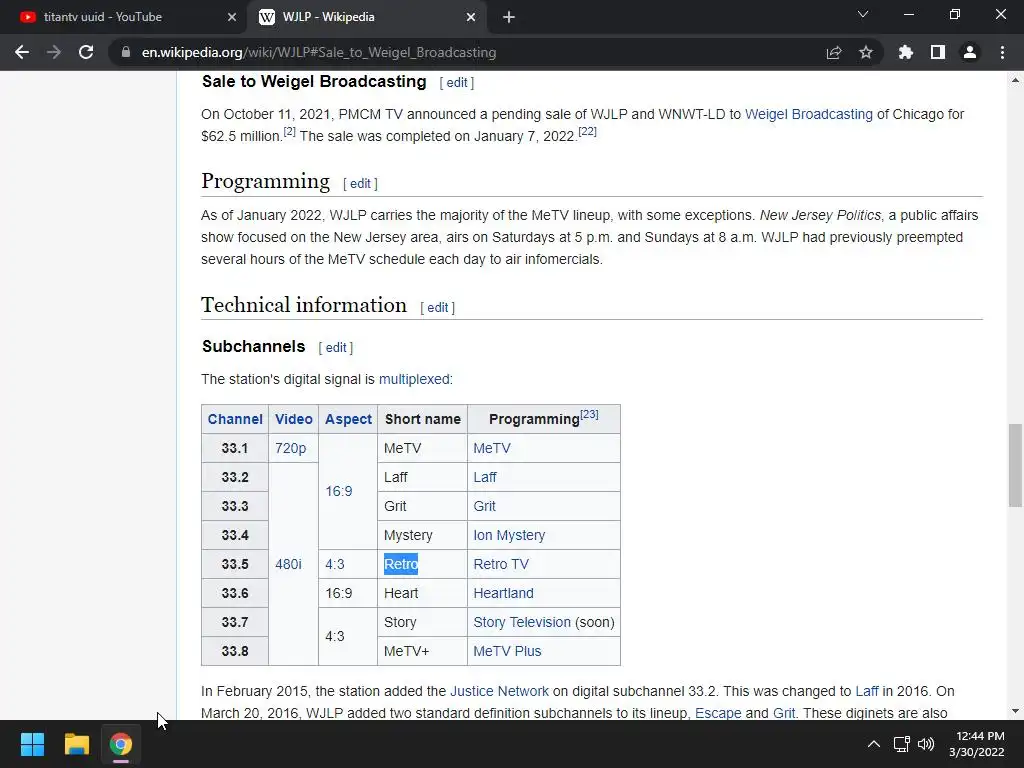Open the 720p link
1024x768 pixels.
click(x=291, y=449)
